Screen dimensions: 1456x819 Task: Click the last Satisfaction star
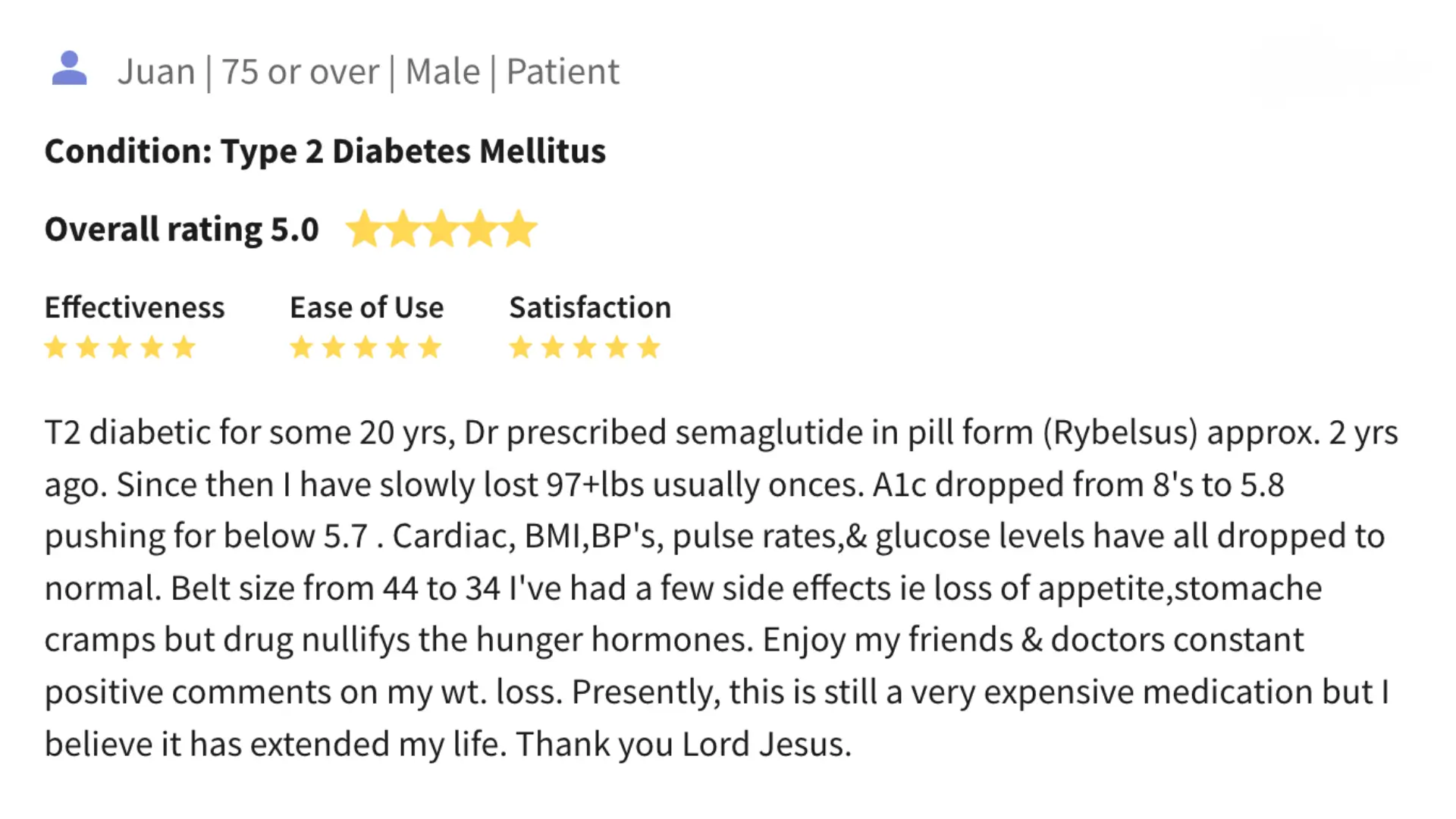(x=648, y=347)
